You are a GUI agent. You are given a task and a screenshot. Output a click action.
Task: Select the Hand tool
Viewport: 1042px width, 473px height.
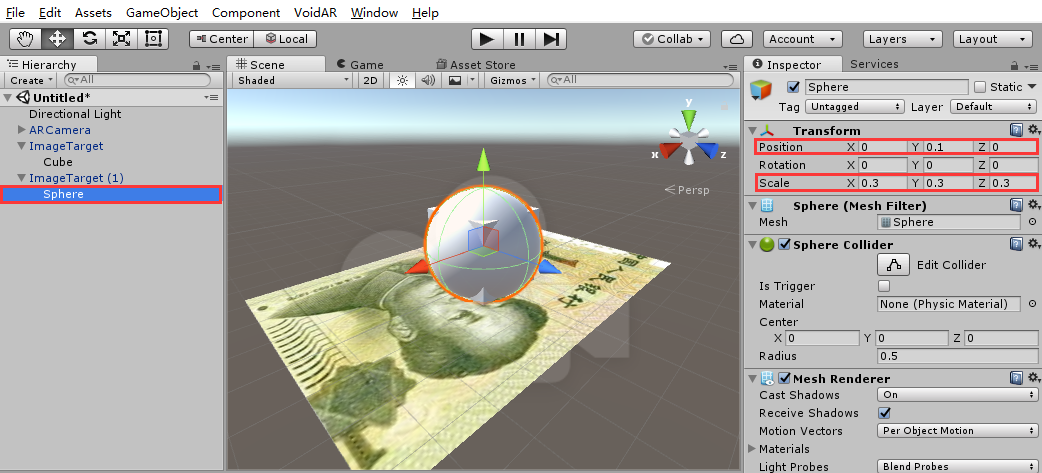[x=25, y=39]
